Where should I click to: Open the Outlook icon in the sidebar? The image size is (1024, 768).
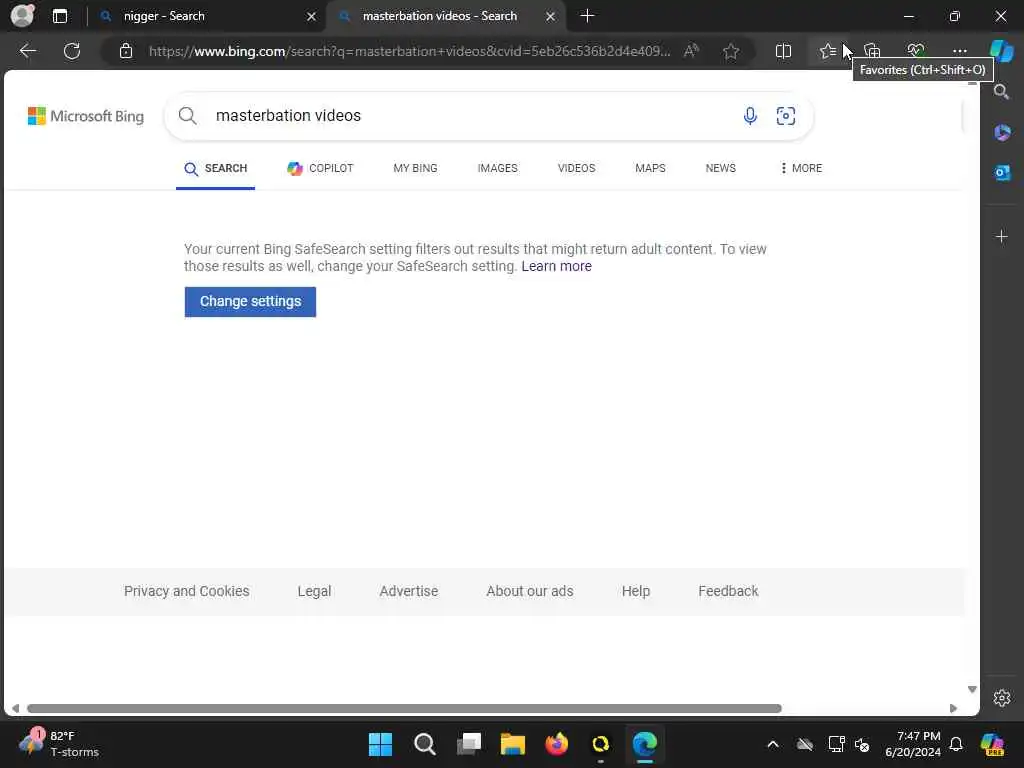click(1002, 172)
